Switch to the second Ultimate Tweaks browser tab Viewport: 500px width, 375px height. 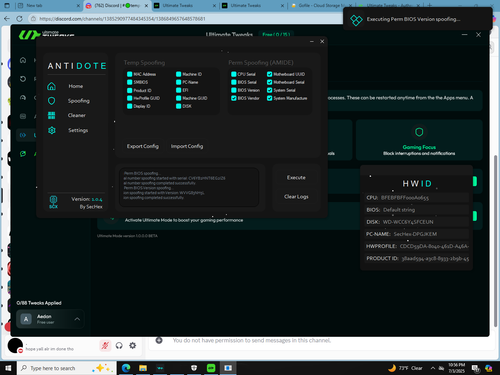252,6
